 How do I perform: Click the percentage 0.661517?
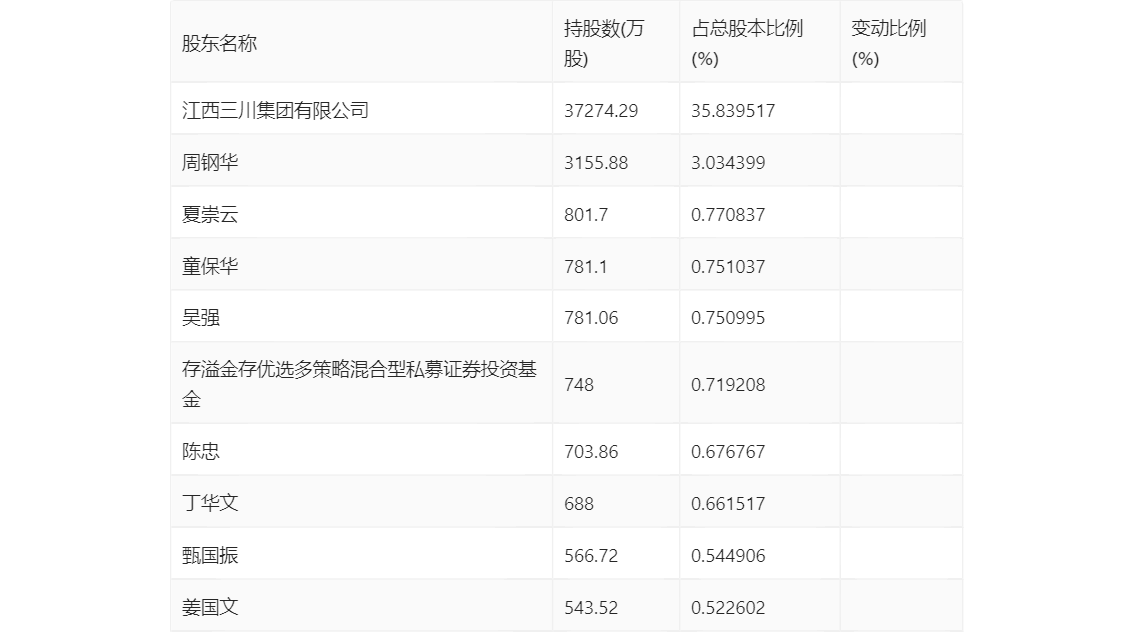728,504
